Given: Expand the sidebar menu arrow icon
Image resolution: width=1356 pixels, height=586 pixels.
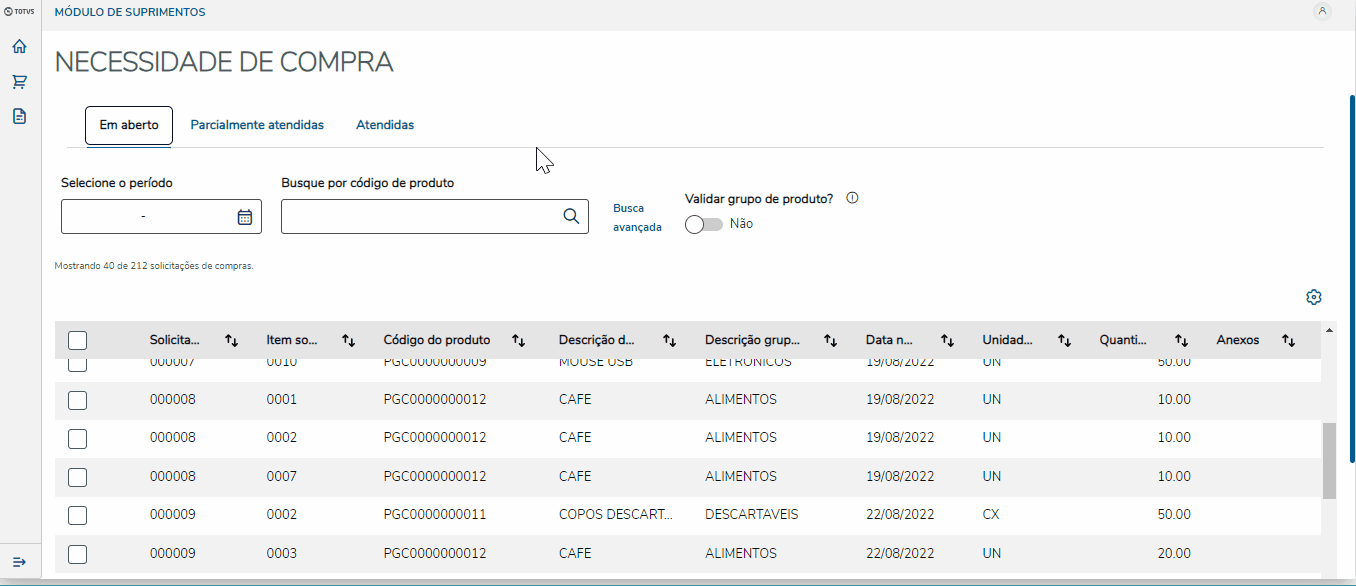Looking at the screenshot, I should [x=19, y=562].
